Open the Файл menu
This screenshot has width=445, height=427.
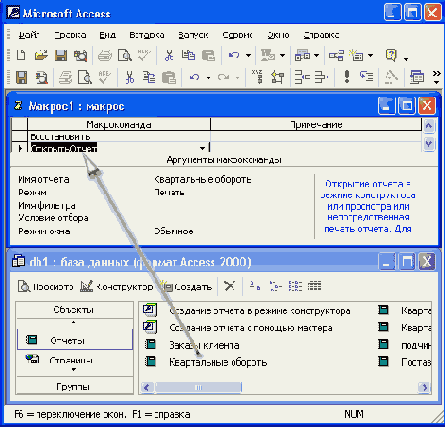pos(29,35)
